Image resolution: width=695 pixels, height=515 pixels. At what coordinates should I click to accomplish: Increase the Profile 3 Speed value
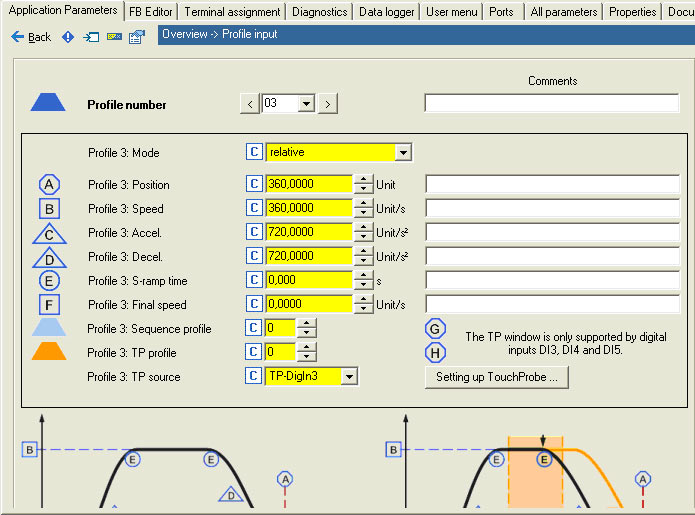click(363, 204)
